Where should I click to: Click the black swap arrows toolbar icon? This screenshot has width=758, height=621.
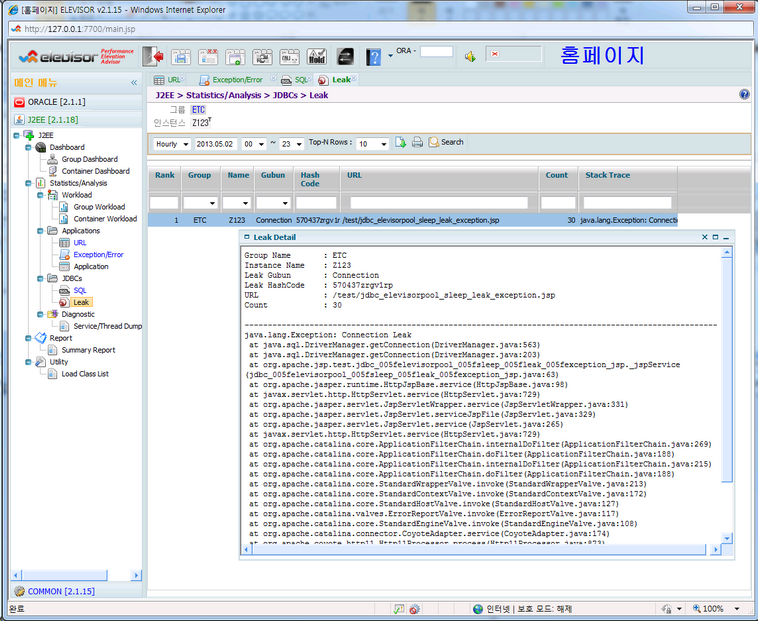pos(345,57)
